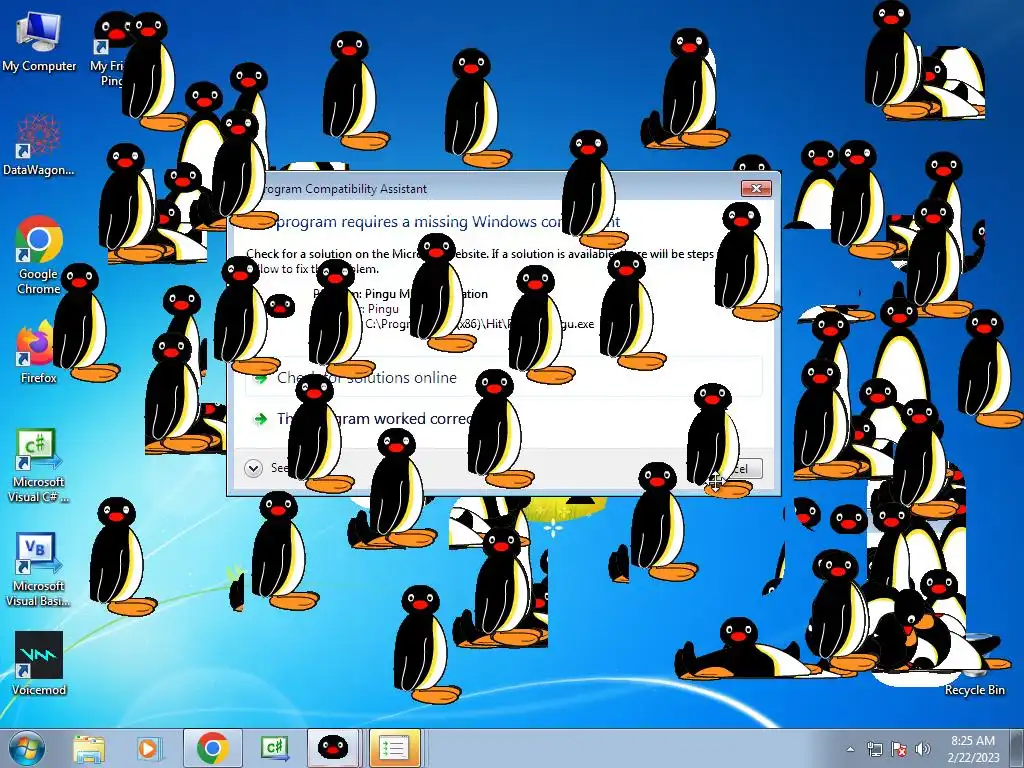Open the DataWagon desktop shortcut
1024x768 pixels.
pos(39,145)
